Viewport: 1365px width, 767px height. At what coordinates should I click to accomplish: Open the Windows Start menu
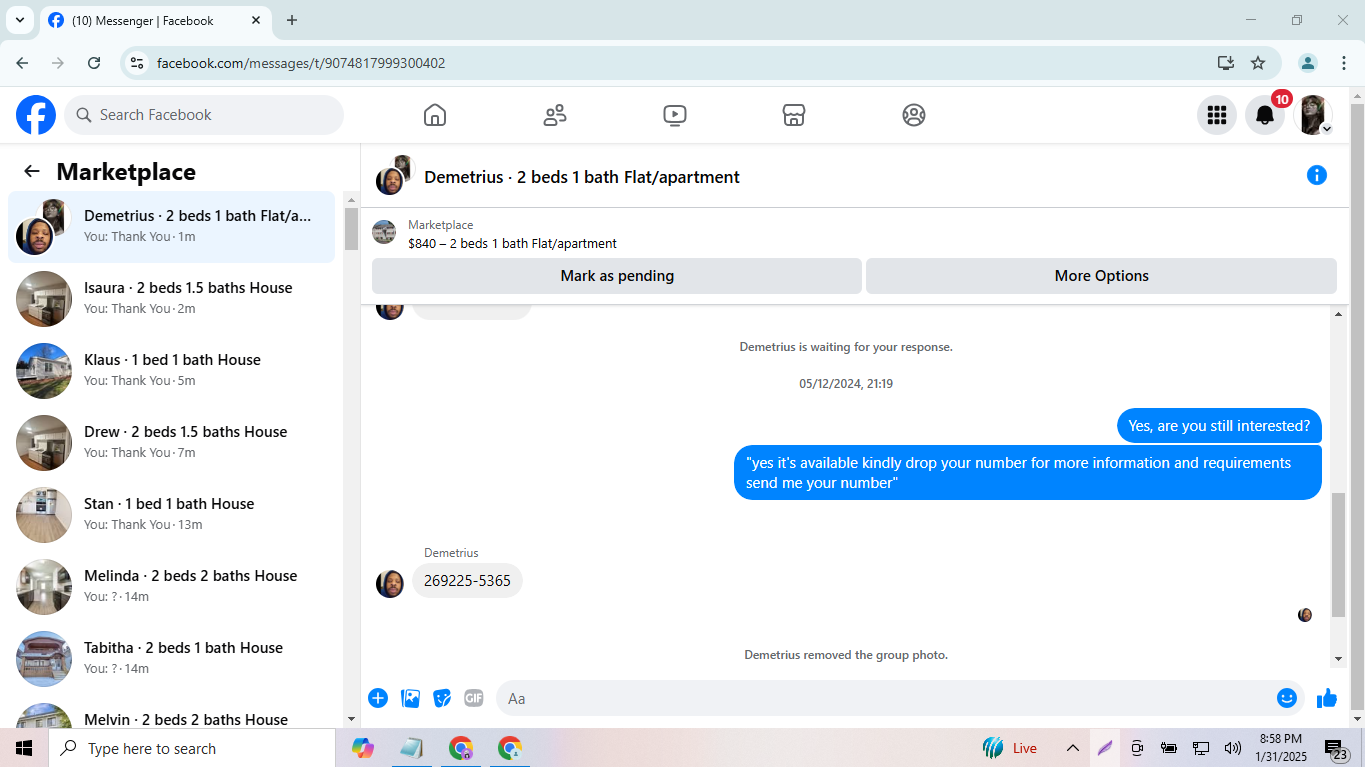tap(24, 748)
